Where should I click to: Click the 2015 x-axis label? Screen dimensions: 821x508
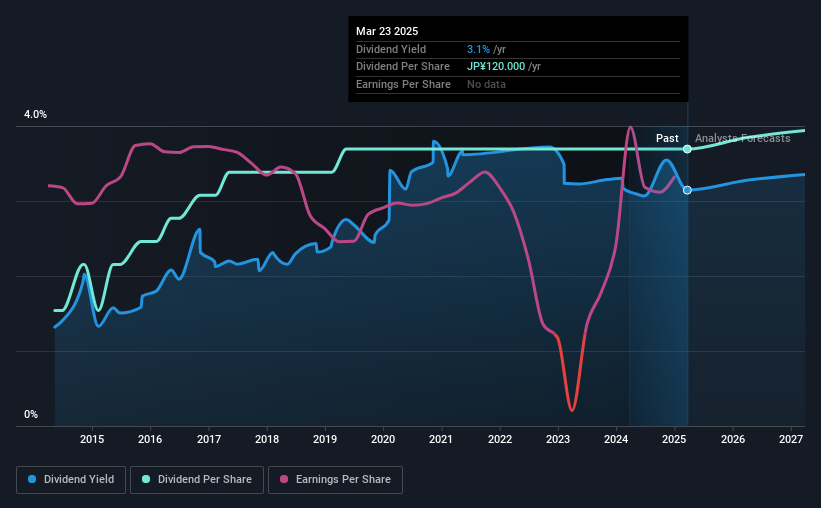pyautogui.click(x=92, y=439)
